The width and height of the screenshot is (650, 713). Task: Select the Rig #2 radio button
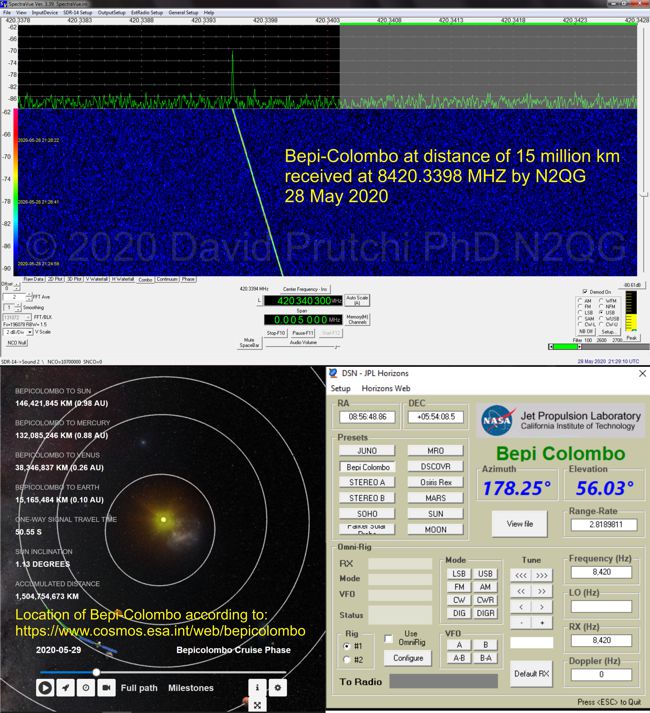point(347,659)
